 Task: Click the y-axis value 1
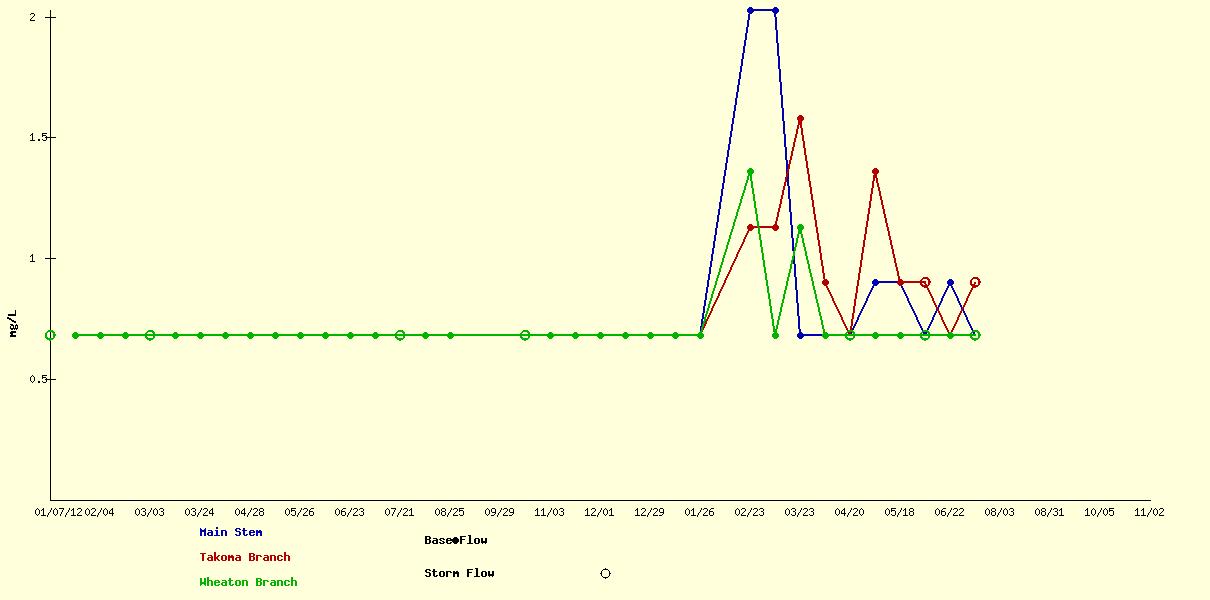pos(33,259)
